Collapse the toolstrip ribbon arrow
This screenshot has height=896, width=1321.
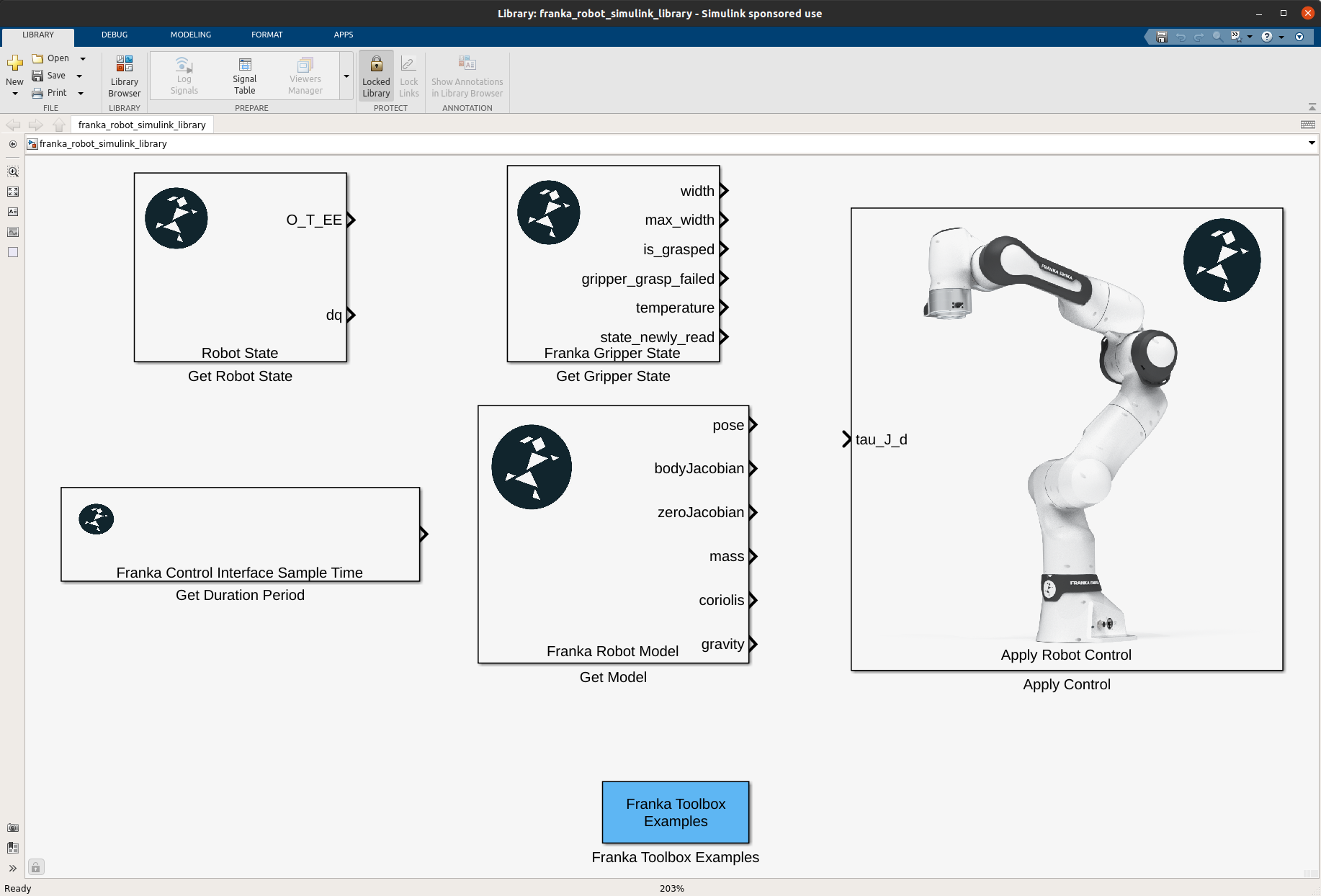(1312, 107)
